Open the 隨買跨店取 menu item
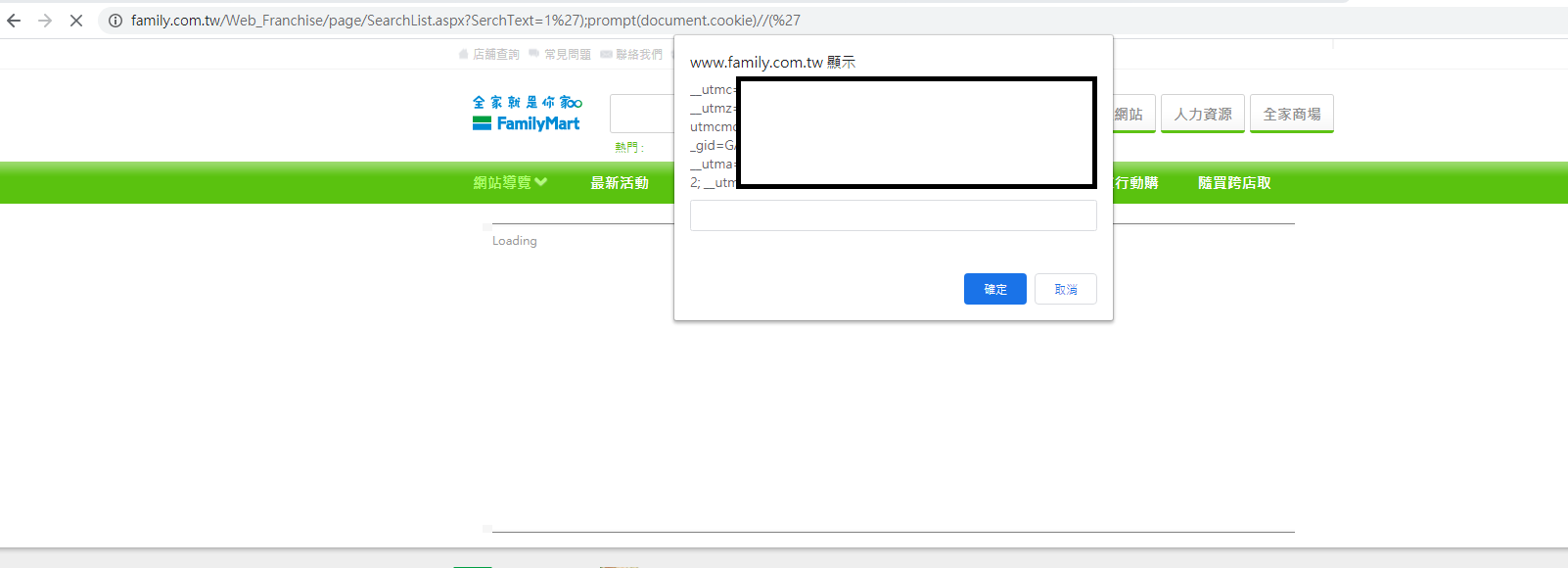Screen dimensions: 1568x568 (1234, 183)
